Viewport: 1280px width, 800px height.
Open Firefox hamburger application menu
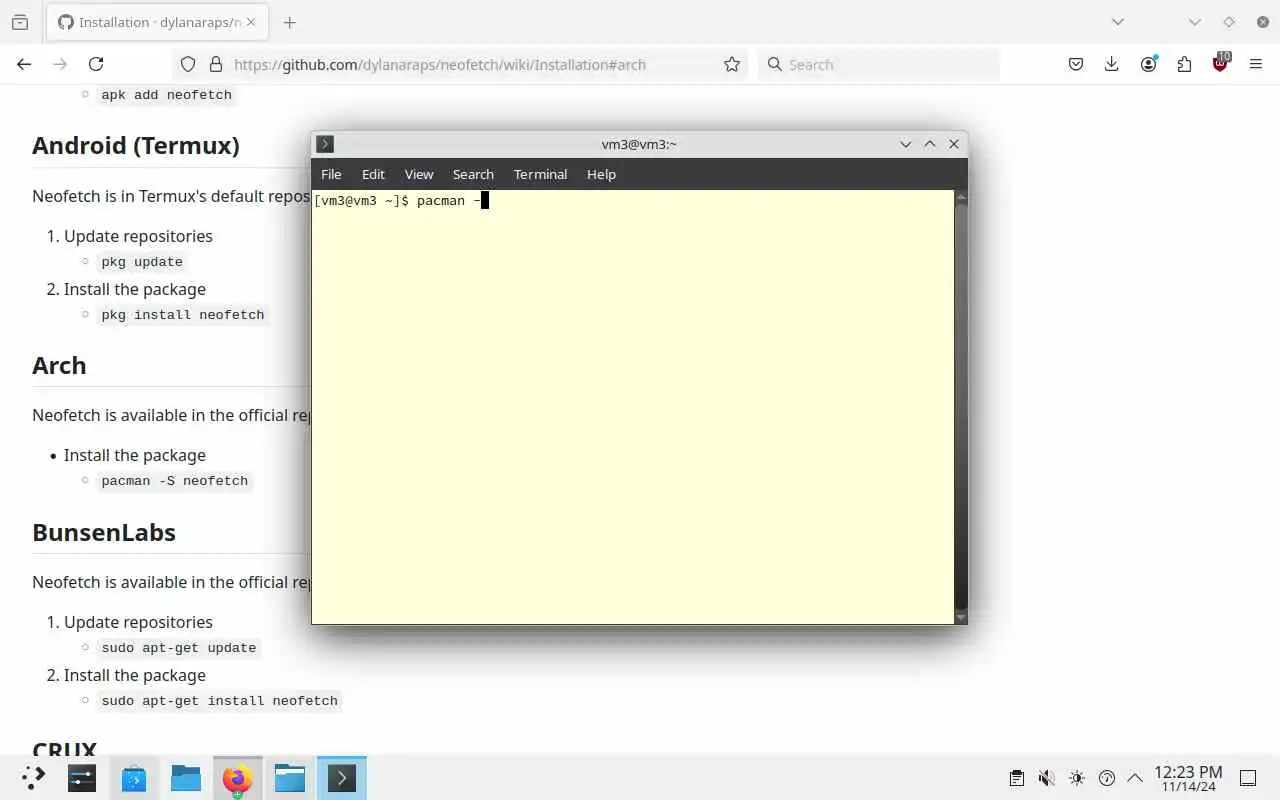point(1256,64)
